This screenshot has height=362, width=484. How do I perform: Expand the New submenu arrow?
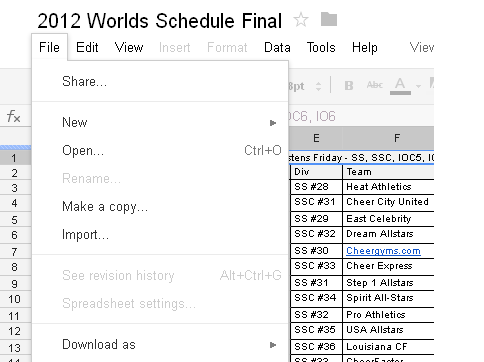point(273,123)
